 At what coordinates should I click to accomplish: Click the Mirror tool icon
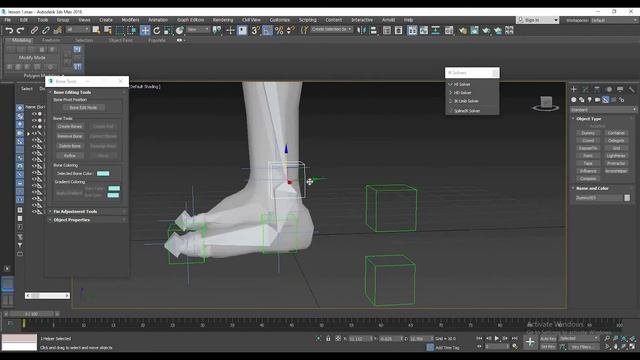(x=362, y=30)
